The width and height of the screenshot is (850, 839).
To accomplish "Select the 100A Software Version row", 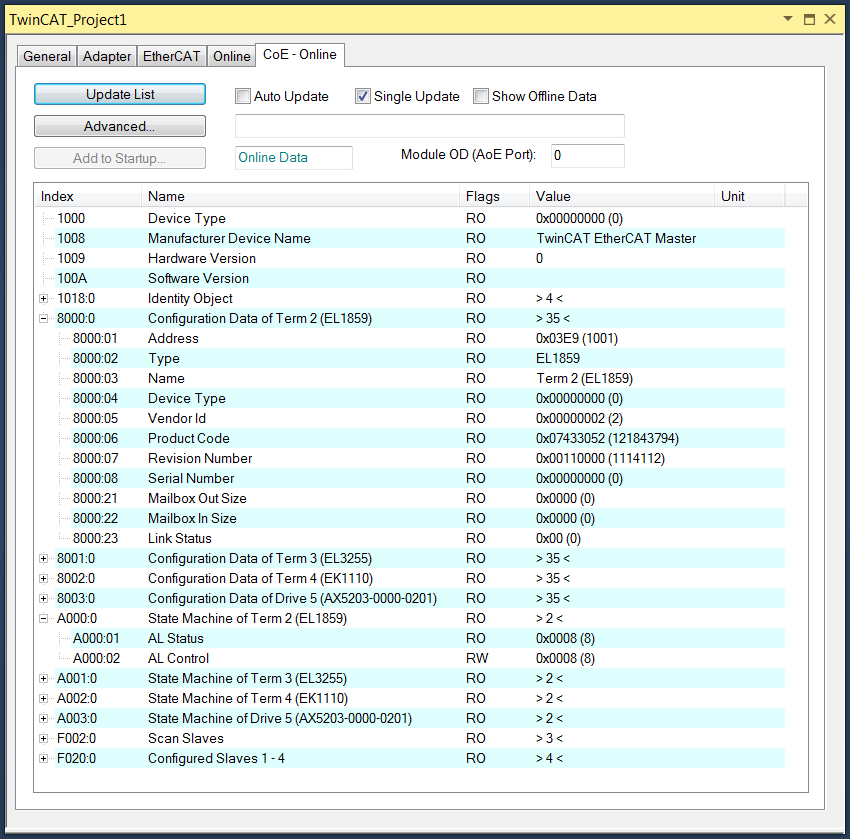I will [x=420, y=279].
